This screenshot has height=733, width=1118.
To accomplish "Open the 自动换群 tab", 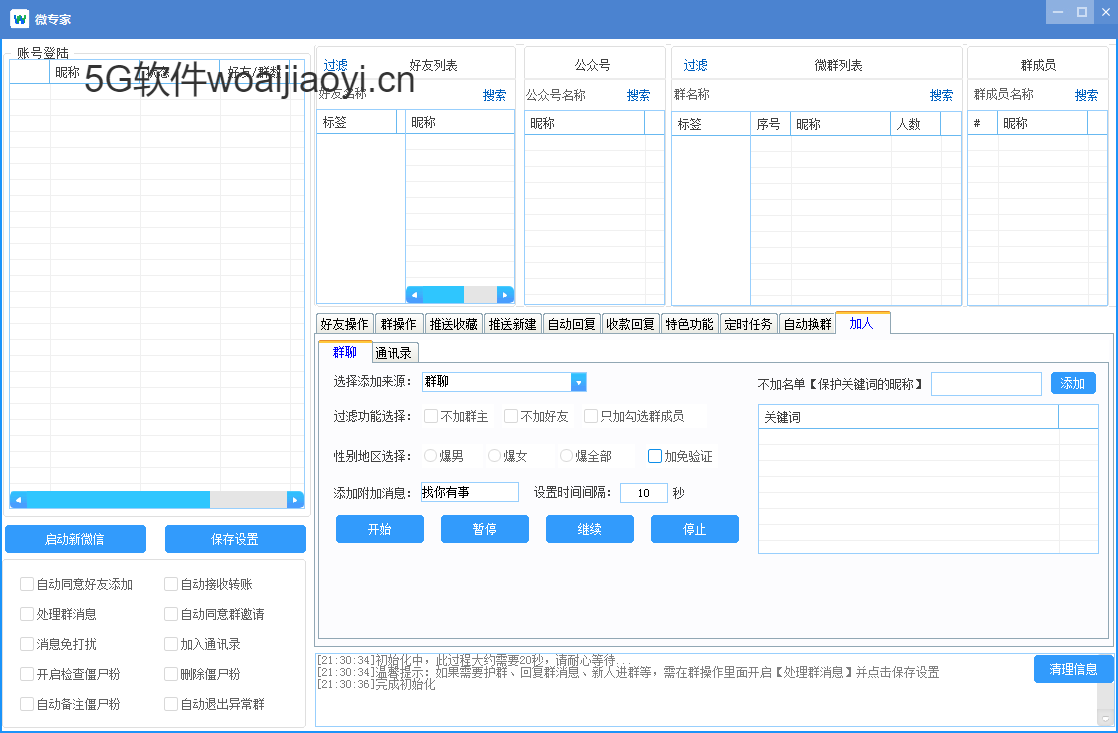I will pyautogui.click(x=807, y=324).
